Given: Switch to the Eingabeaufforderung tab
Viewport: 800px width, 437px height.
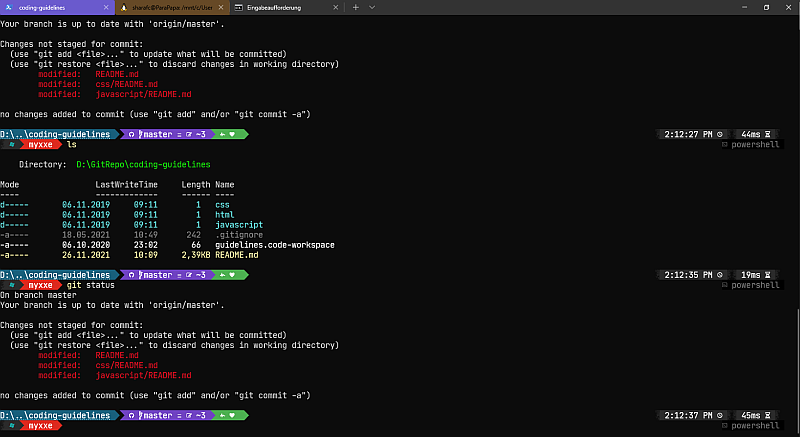Looking at the screenshot, I should pyautogui.click(x=287, y=8).
